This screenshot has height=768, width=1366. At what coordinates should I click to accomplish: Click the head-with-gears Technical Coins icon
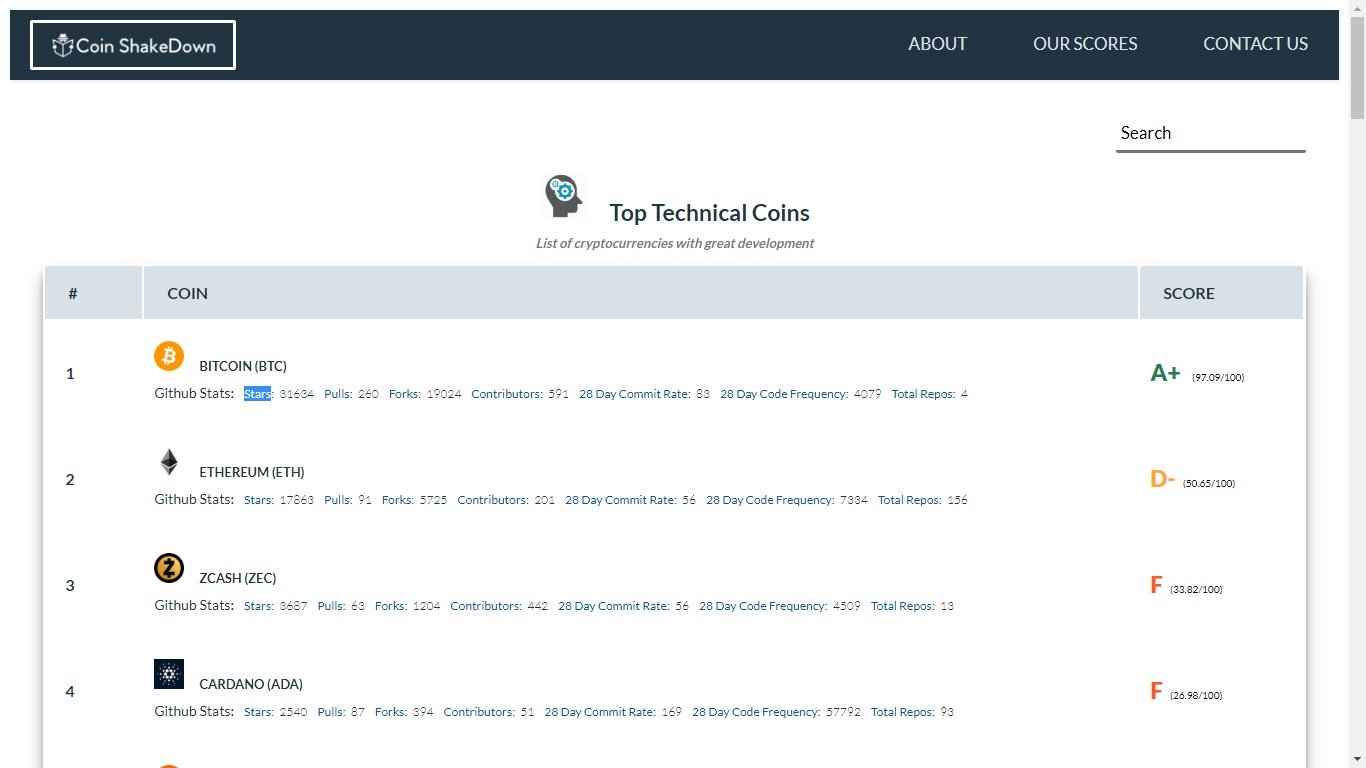point(564,196)
